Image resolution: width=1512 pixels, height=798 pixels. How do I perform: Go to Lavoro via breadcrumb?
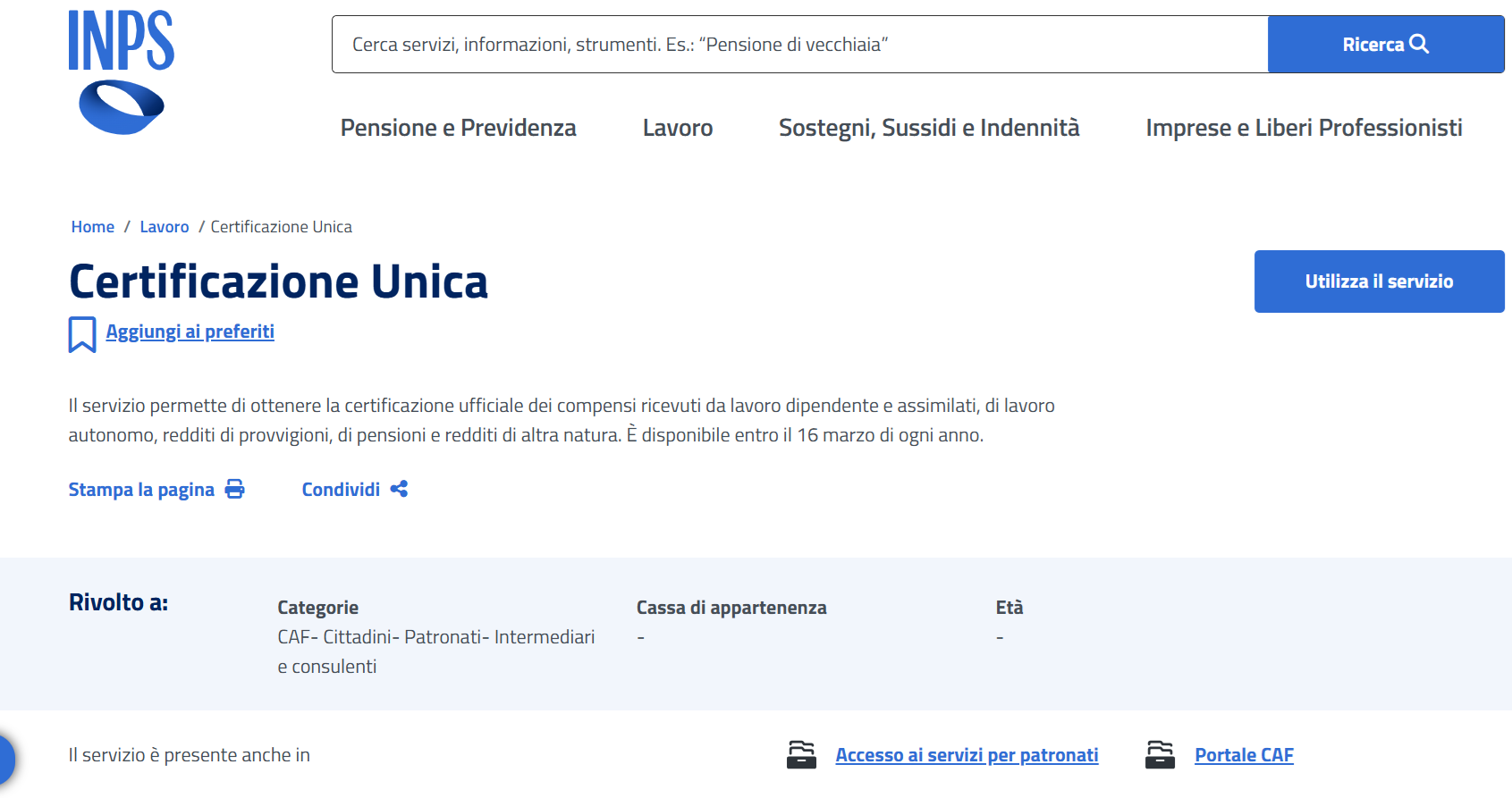pos(165,227)
